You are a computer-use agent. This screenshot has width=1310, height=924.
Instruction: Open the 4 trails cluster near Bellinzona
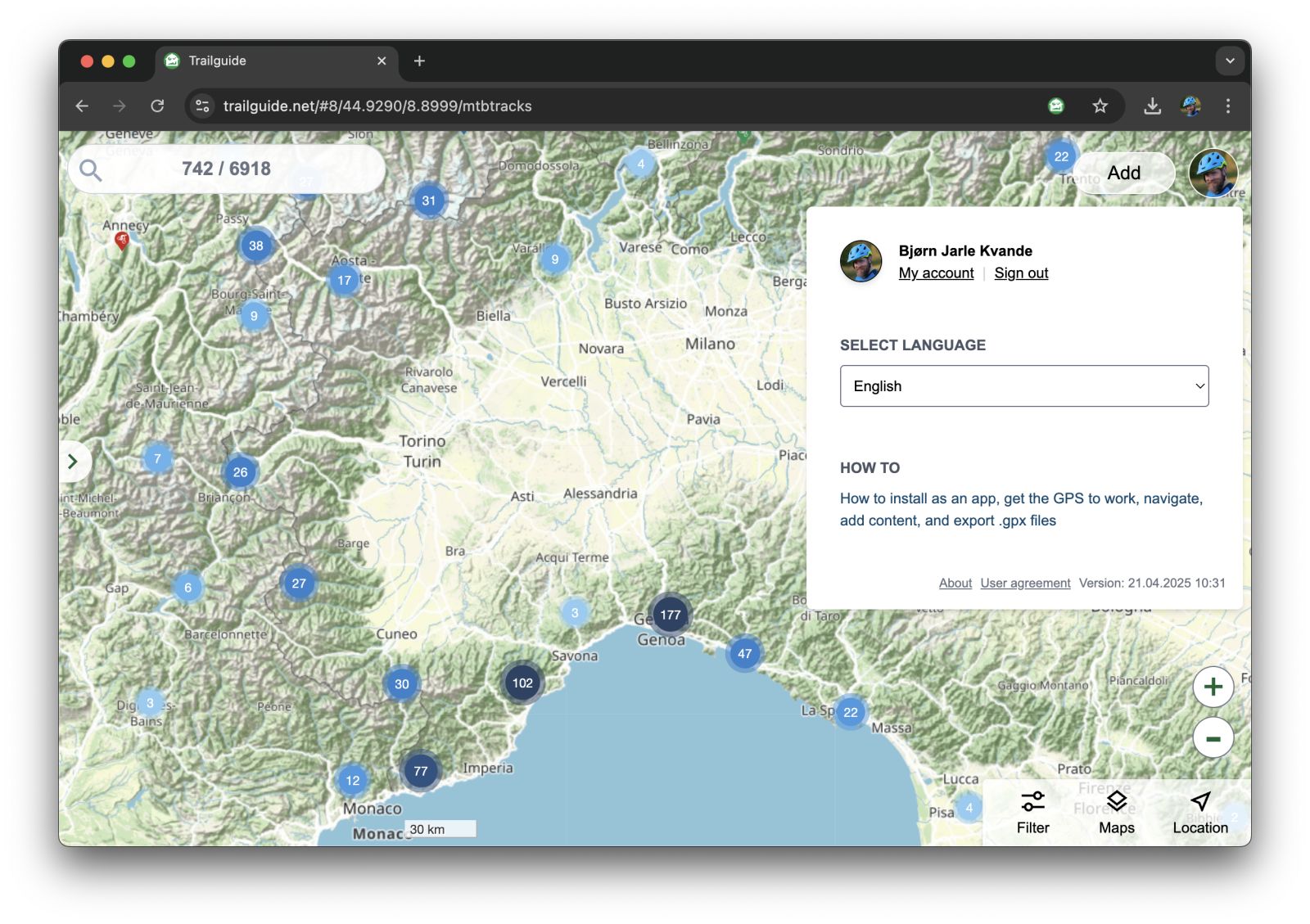pos(640,164)
